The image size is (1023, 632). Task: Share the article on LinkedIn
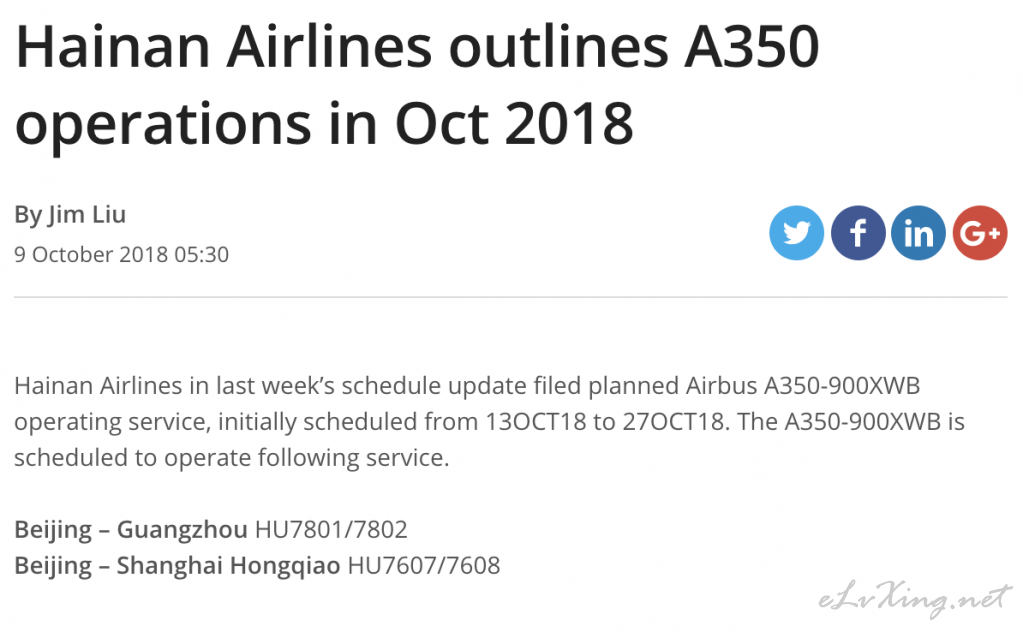918,233
